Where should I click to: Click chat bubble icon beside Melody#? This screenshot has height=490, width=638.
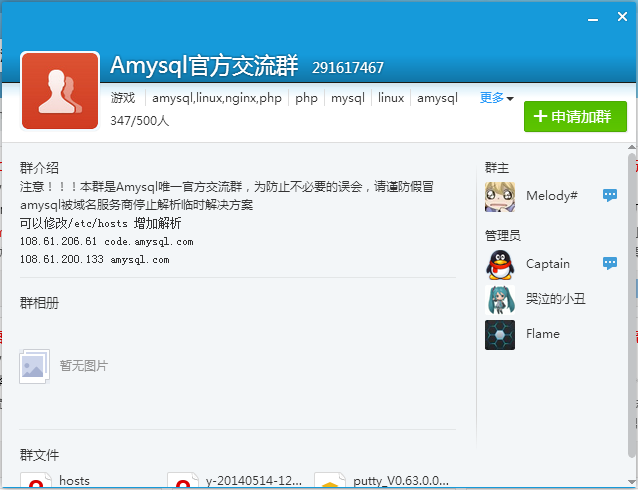(609, 196)
